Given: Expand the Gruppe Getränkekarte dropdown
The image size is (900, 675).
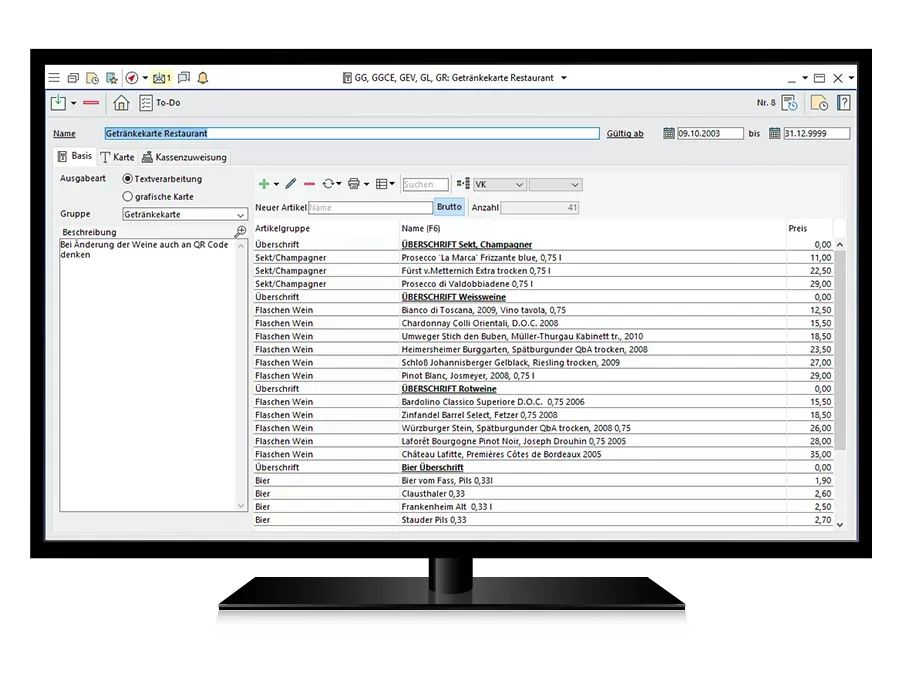Looking at the screenshot, I should point(240,215).
